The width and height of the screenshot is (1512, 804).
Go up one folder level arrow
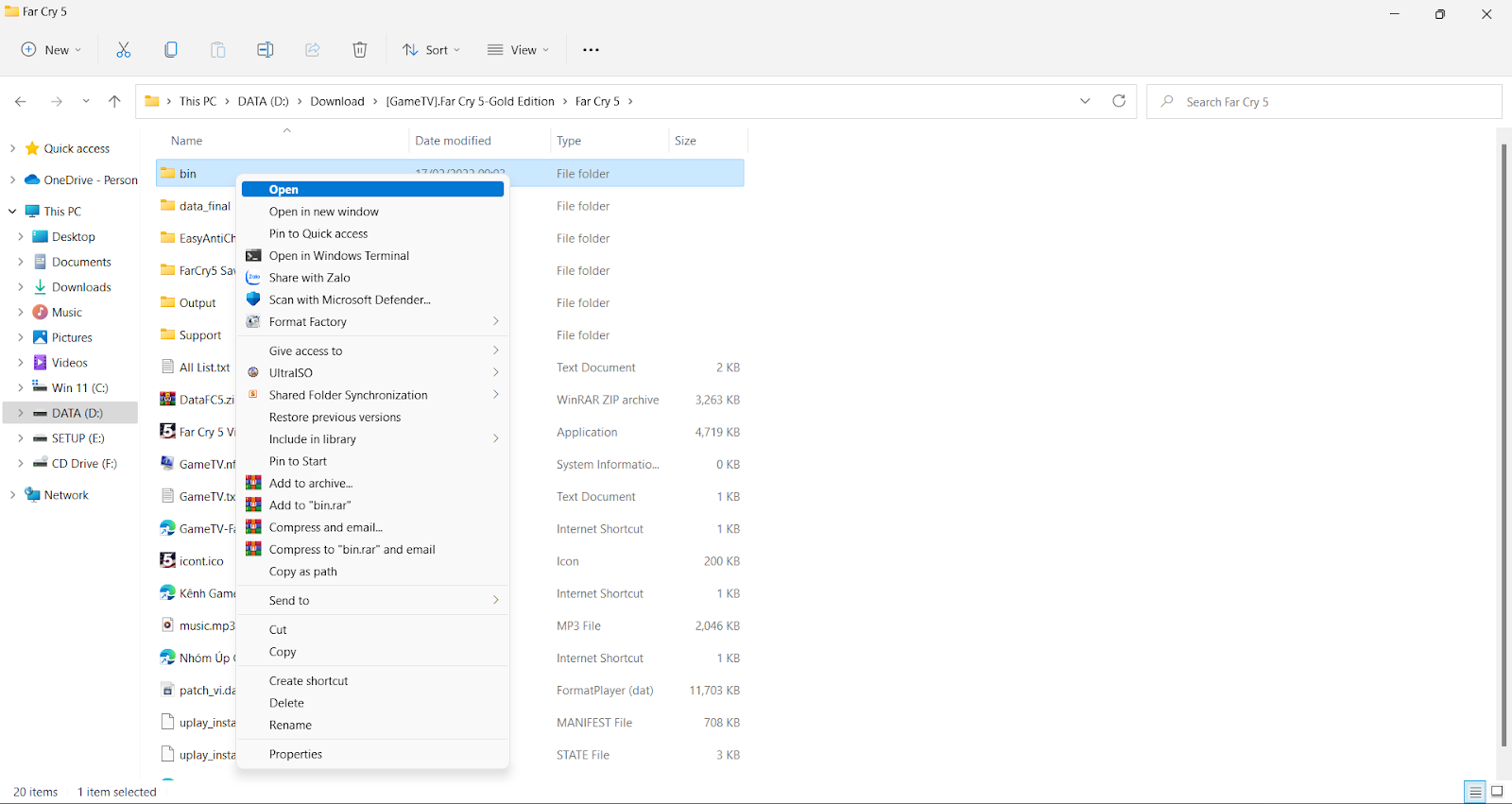(114, 101)
